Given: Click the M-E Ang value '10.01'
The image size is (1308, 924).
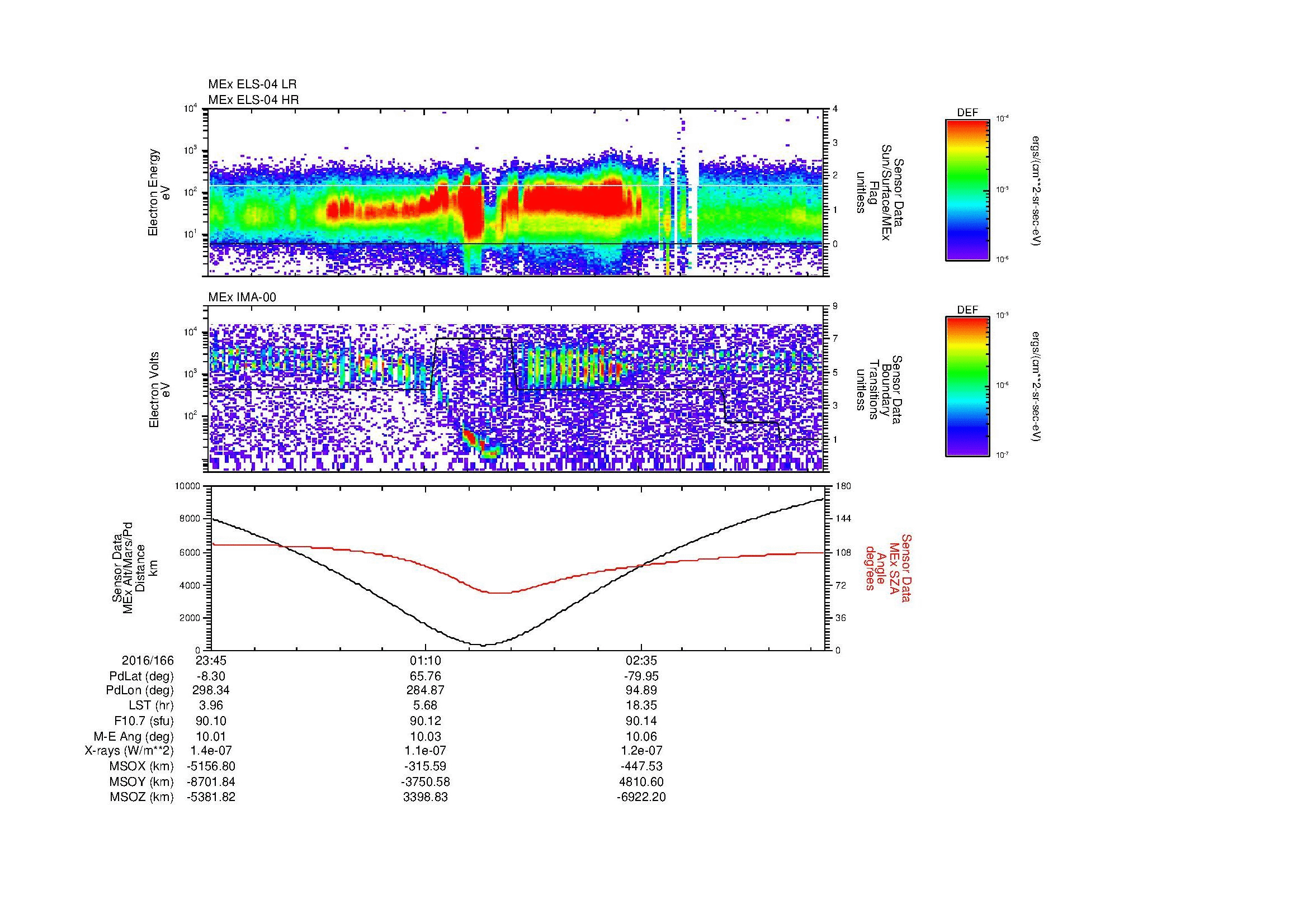Looking at the screenshot, I should (x=211, y=736).
